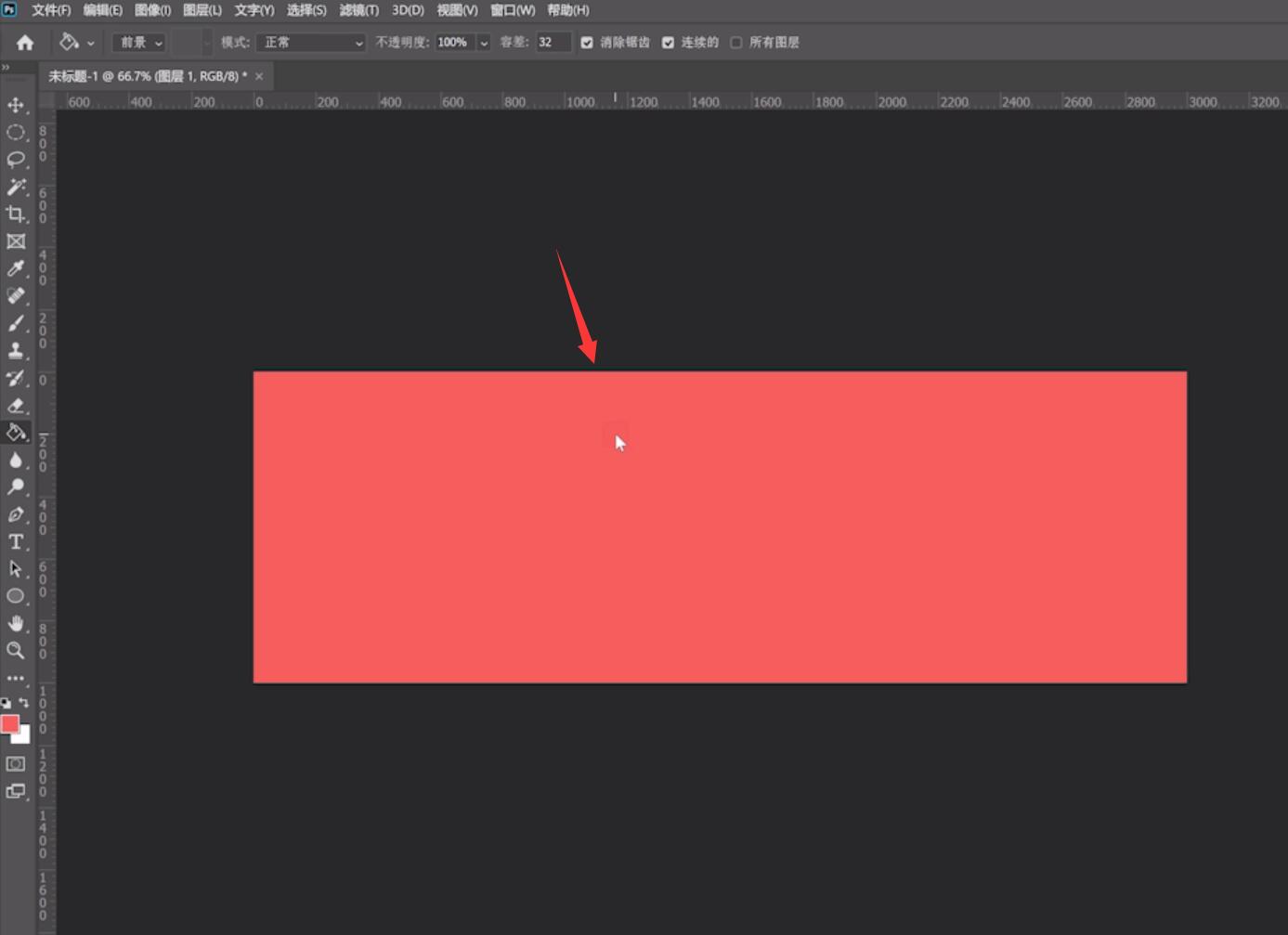
Task: Select the Lasso tool
Action: pyautogui.click(x=16, y=160)
